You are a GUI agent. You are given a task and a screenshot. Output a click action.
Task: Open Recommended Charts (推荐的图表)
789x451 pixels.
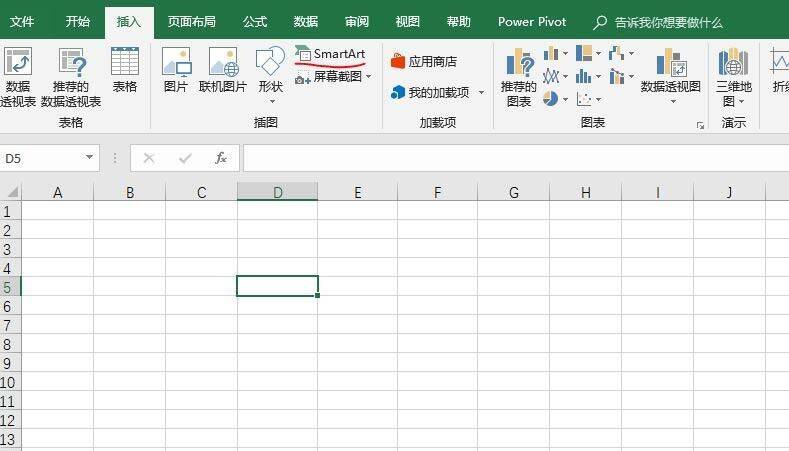(x=519, y=77)
